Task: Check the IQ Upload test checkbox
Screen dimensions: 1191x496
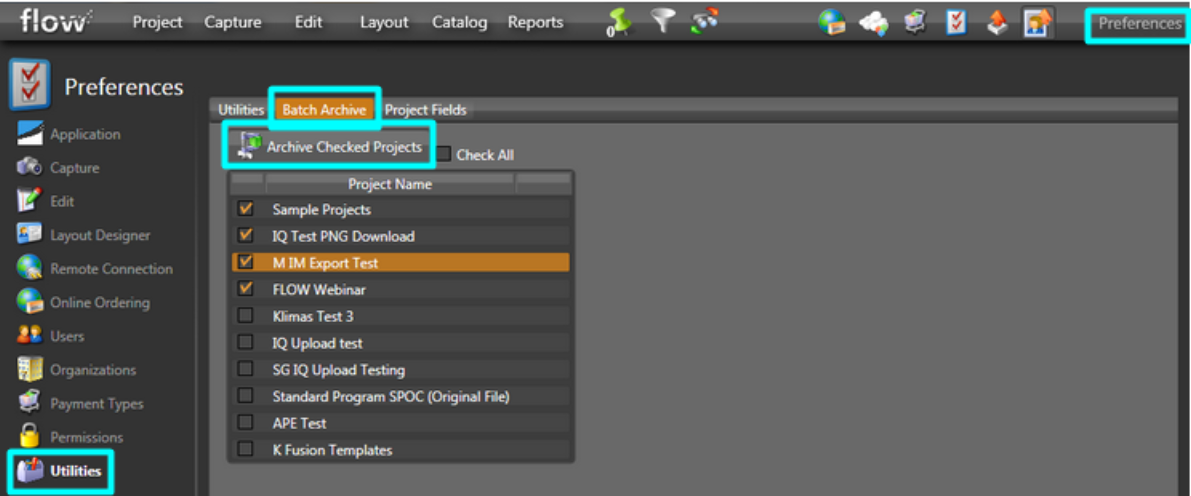Action: click(245, 342)
